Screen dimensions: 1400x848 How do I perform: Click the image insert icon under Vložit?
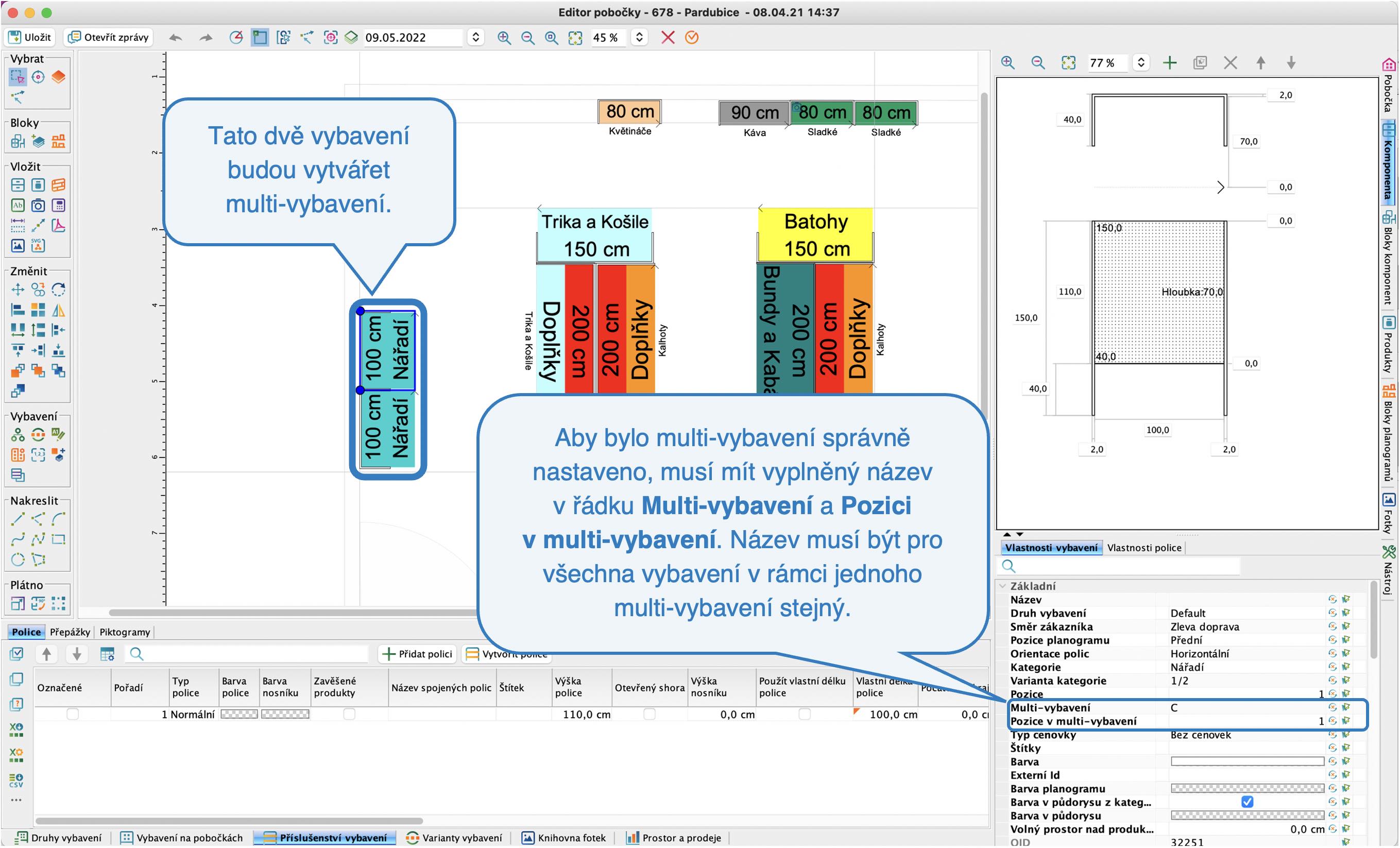click(18, 246)
